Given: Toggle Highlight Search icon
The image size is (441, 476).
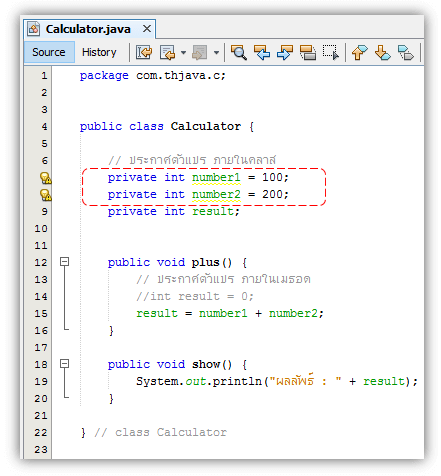Looking at the screenshot, I should click(x=308, y=52).
